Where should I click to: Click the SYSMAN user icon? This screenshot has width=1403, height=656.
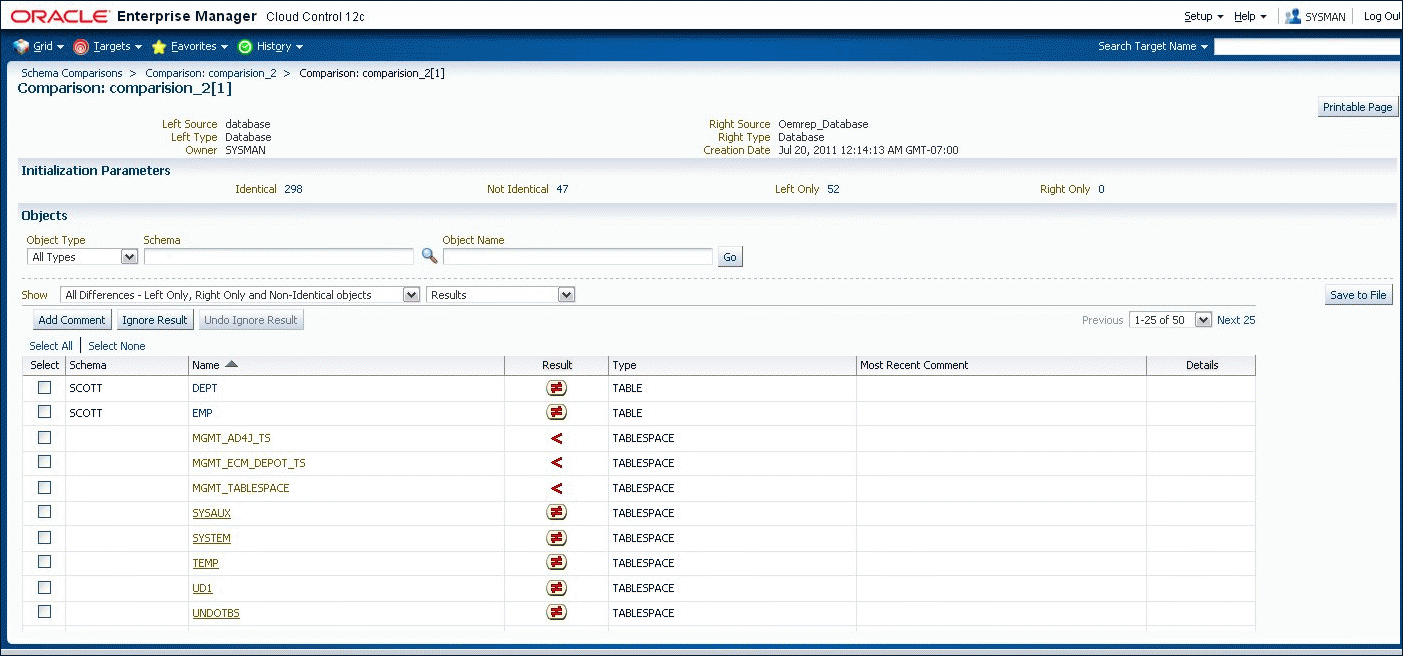1293,16
